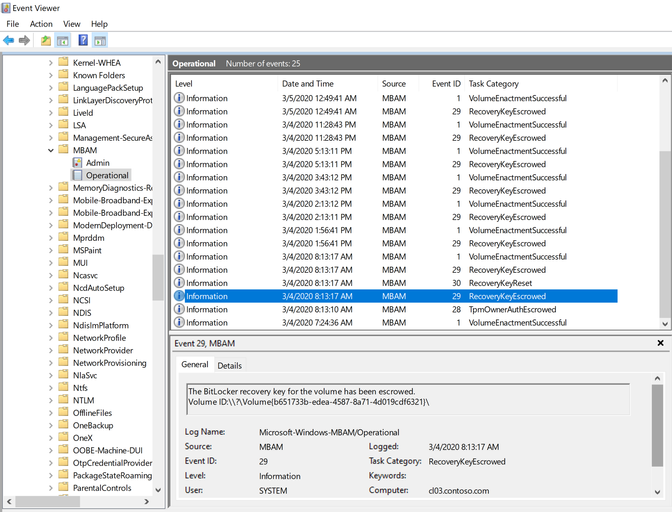672x512 pixels.
Task: Click the NTLM folder icon
Action: pyautogui.click(x=63, y=400)
